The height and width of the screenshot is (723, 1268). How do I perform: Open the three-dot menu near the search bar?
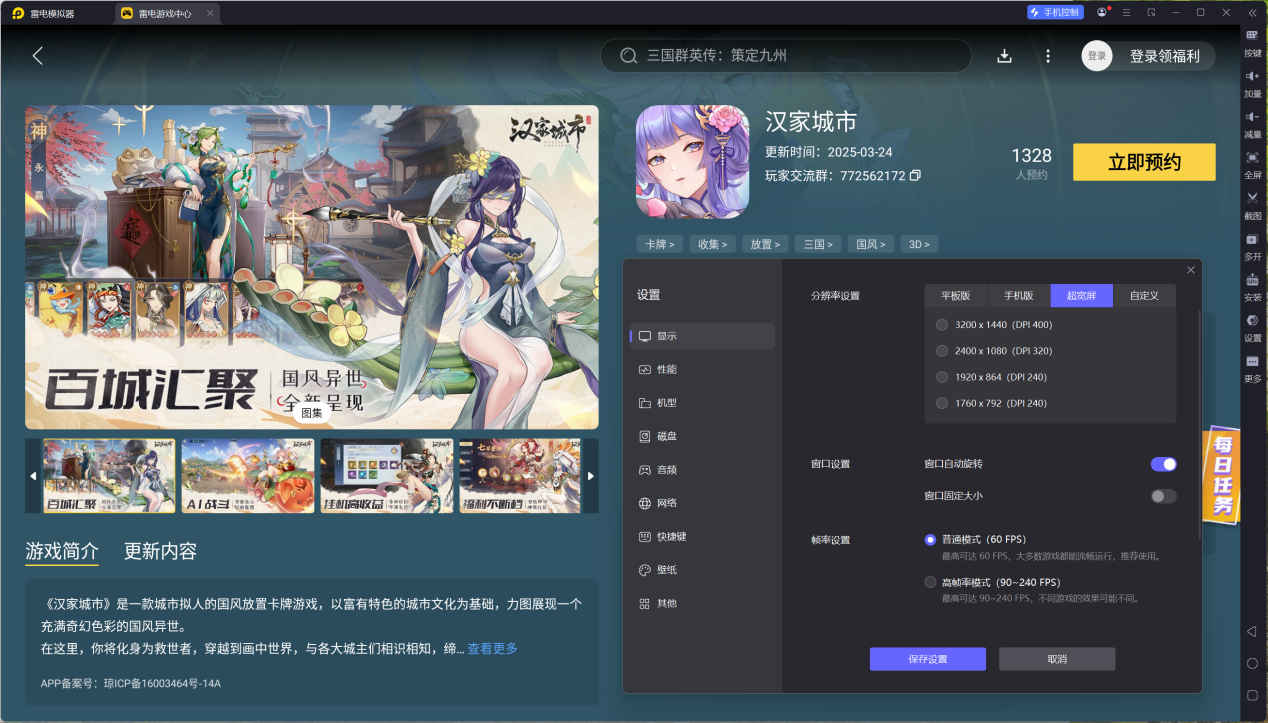1047,56
